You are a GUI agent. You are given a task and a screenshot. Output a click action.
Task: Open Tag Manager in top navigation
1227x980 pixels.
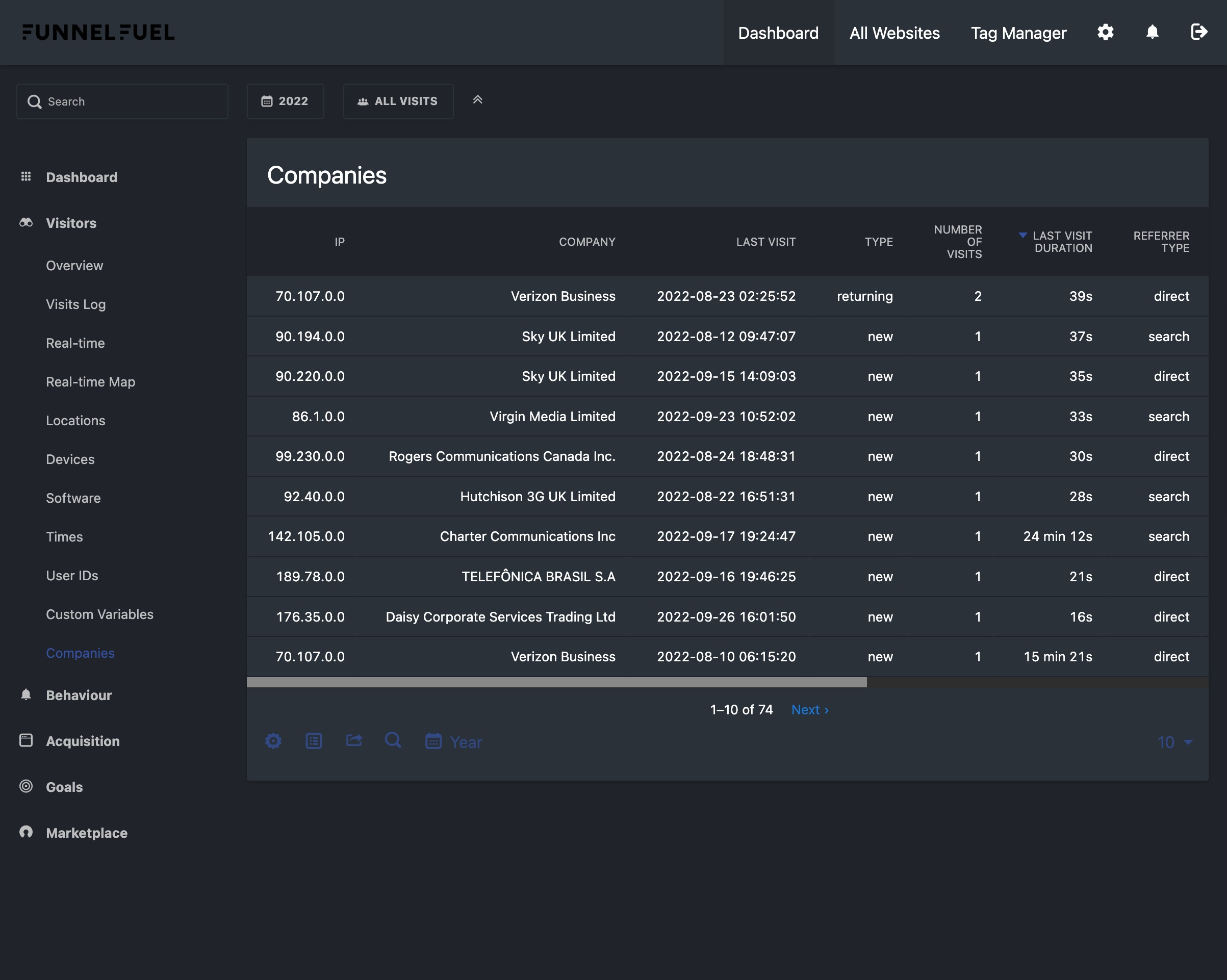(1018, 33)
